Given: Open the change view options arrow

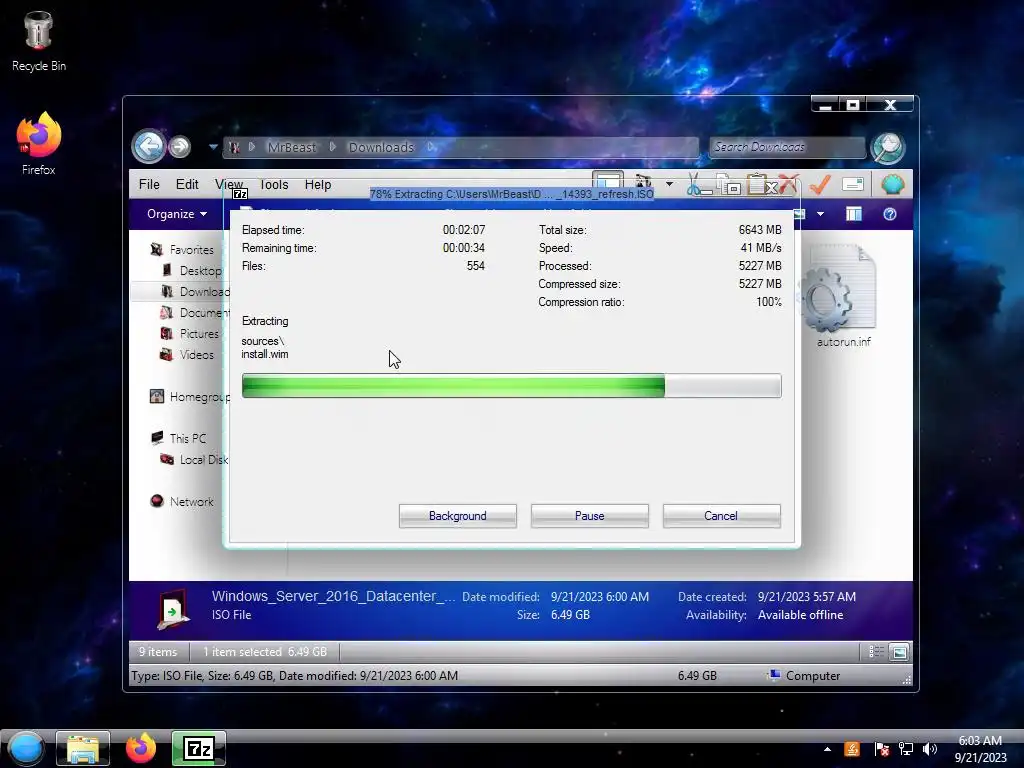Looking at the screenshot, I should [820, 214].
